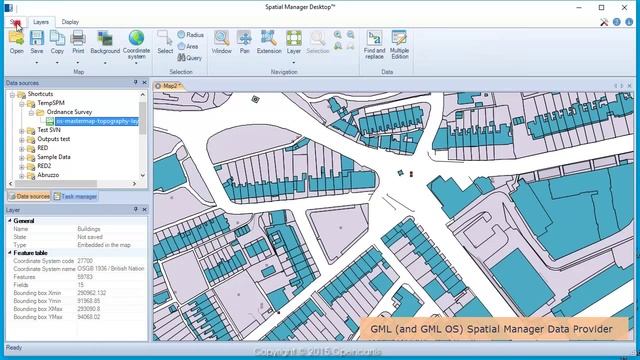
Task: Expand the RED folder node
Action: 22,149
